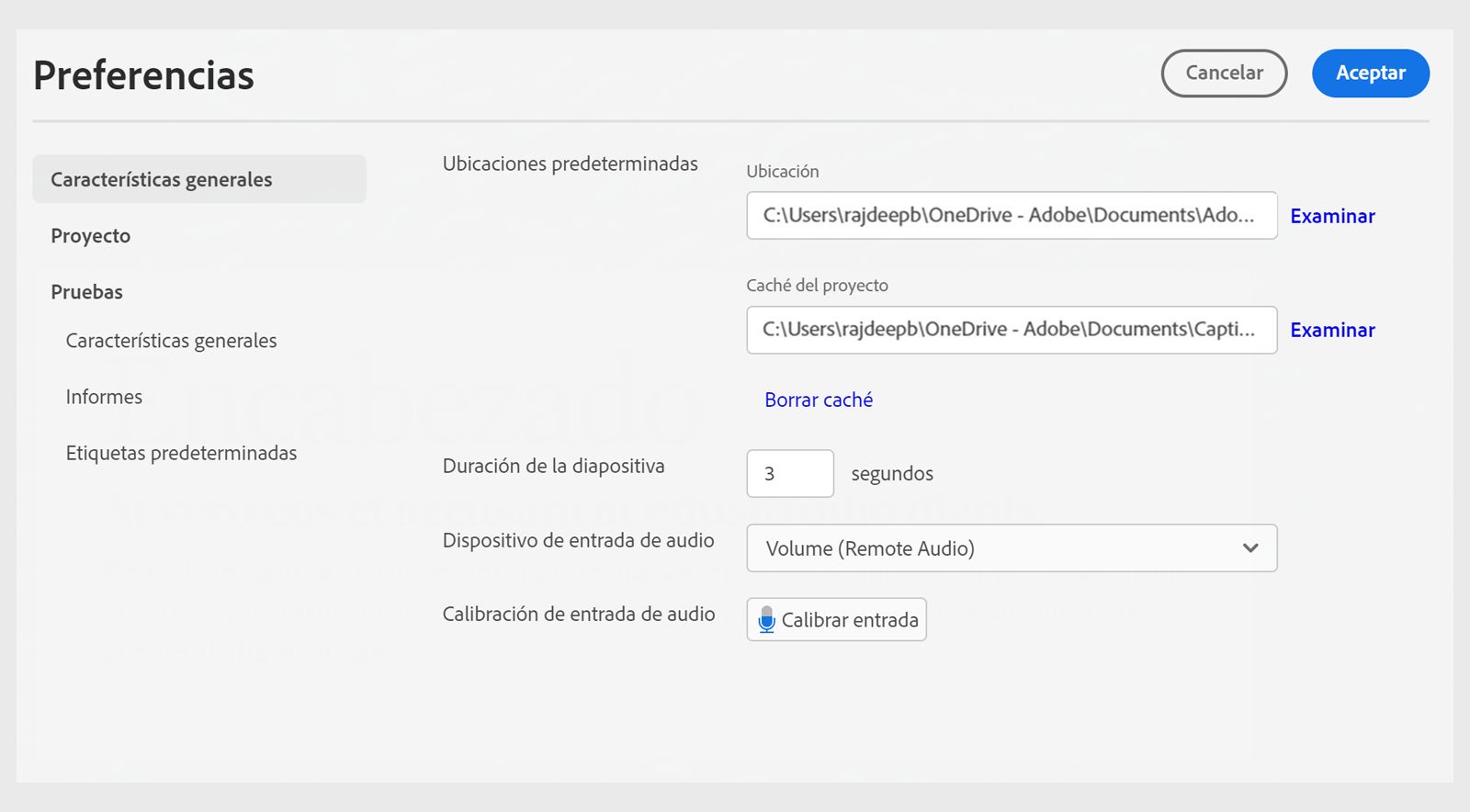Open the Proyecto preferences section
Viewport: 1470px width, 812px height.
pyautogui.click(x=91, y=236)
